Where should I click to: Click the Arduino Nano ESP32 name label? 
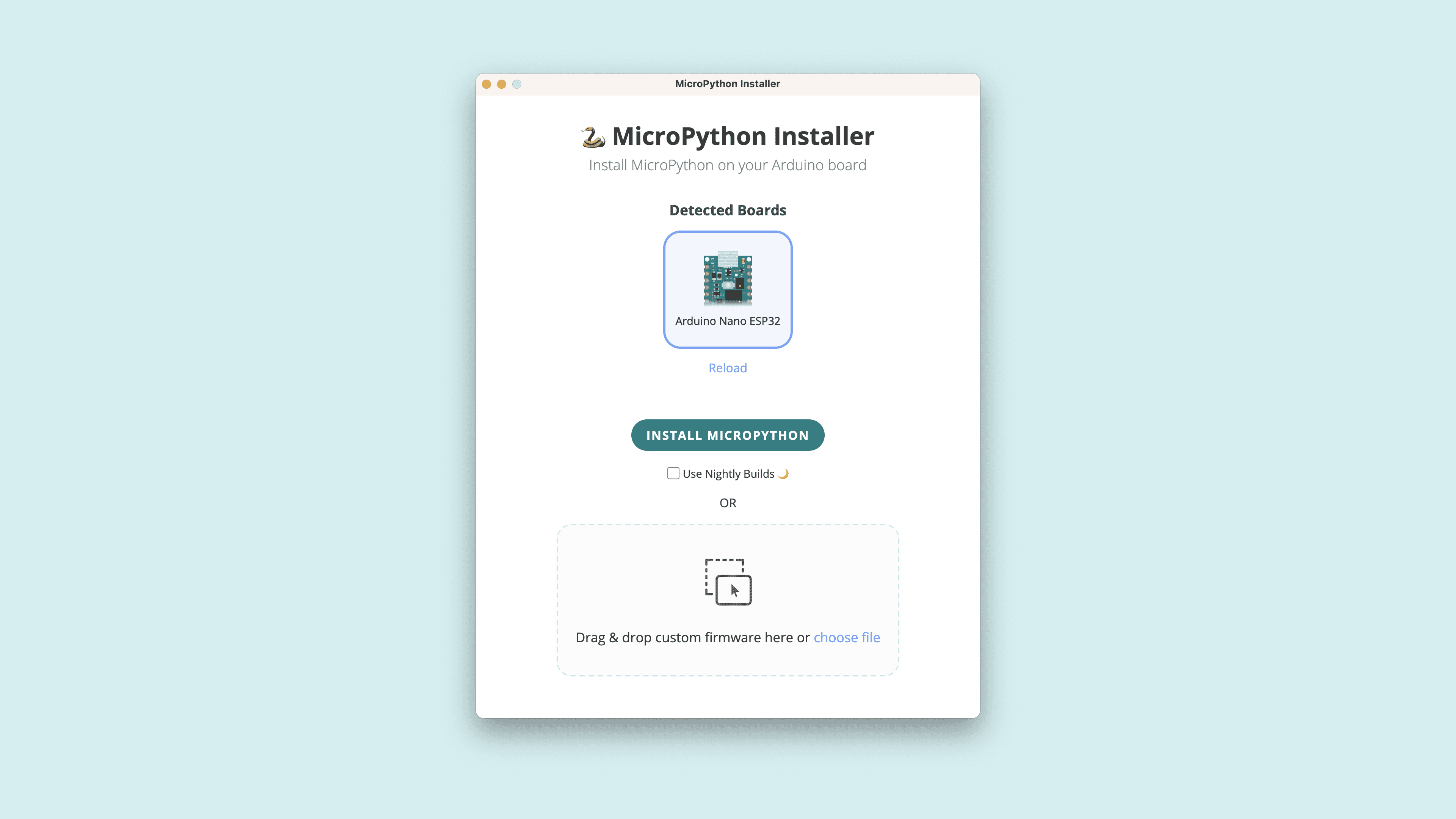pyautogui.click(x=728, y=321)
